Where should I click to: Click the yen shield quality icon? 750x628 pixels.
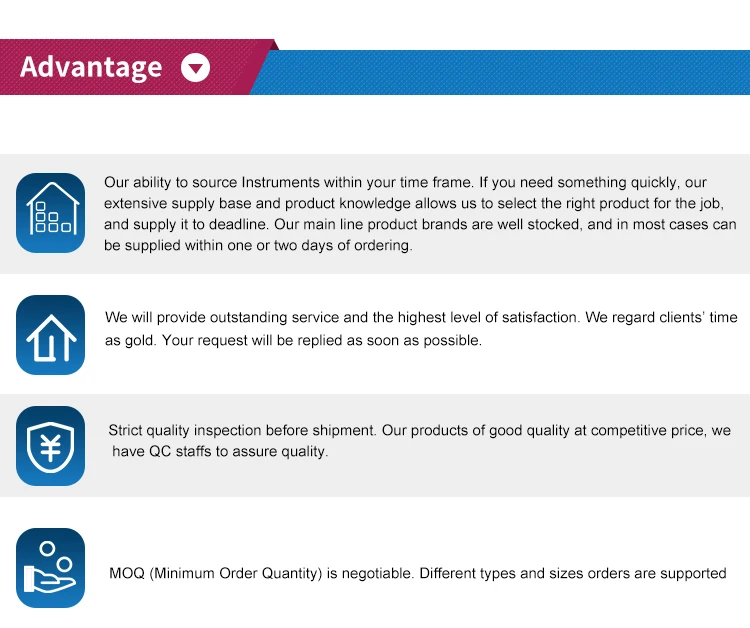(x=50, y=446)
